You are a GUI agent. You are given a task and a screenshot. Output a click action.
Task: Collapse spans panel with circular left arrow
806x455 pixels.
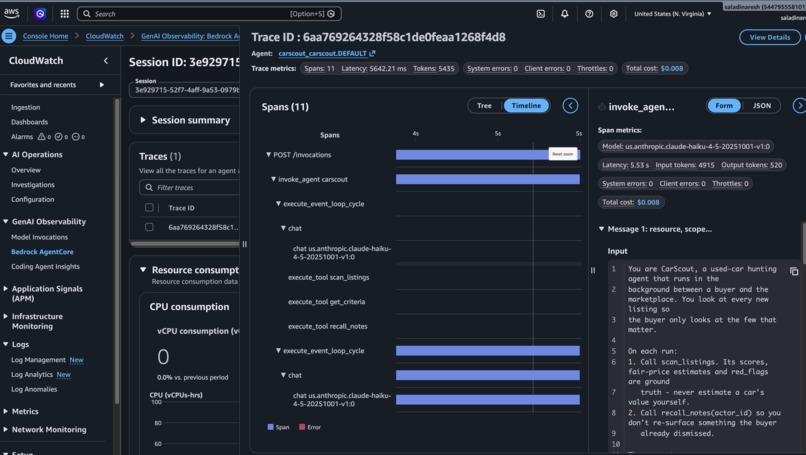(x=570, y=106)
